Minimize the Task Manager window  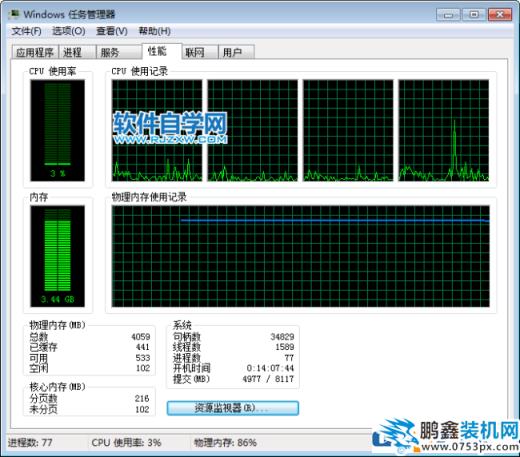pyautogui.click(x=448, y=15)
